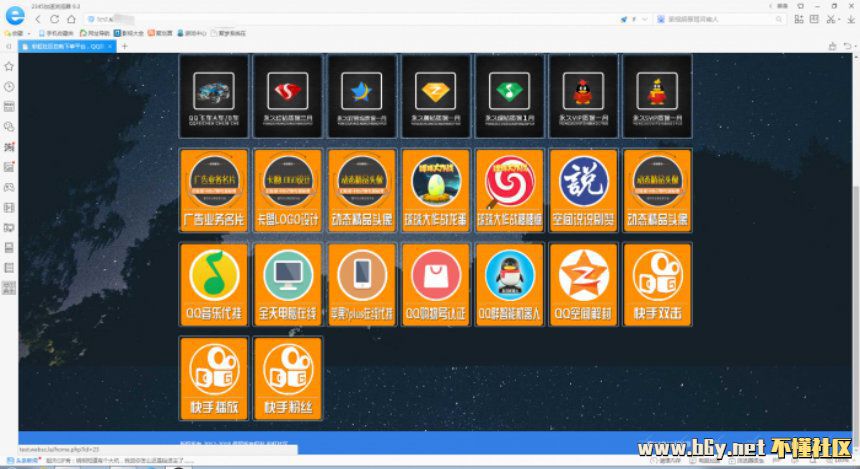The height and width of the screenshot is (469, 860).
Task: Open the 球球大作战 lollipop tile
Action: [510, 190]
